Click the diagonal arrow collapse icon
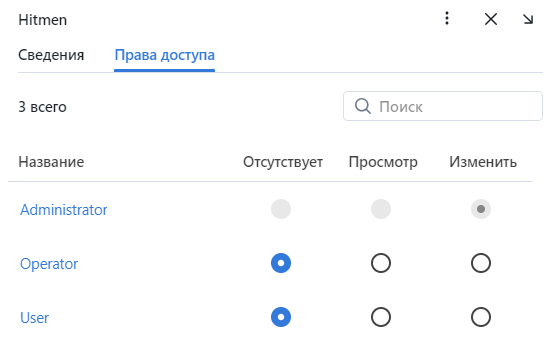Viewport: 554px width, 363px height. click(528, 19)
